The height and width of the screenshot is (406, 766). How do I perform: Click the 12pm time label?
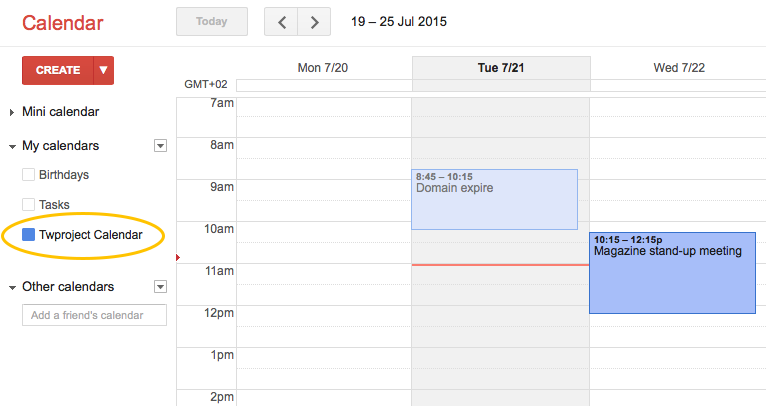tap(219, 313)
